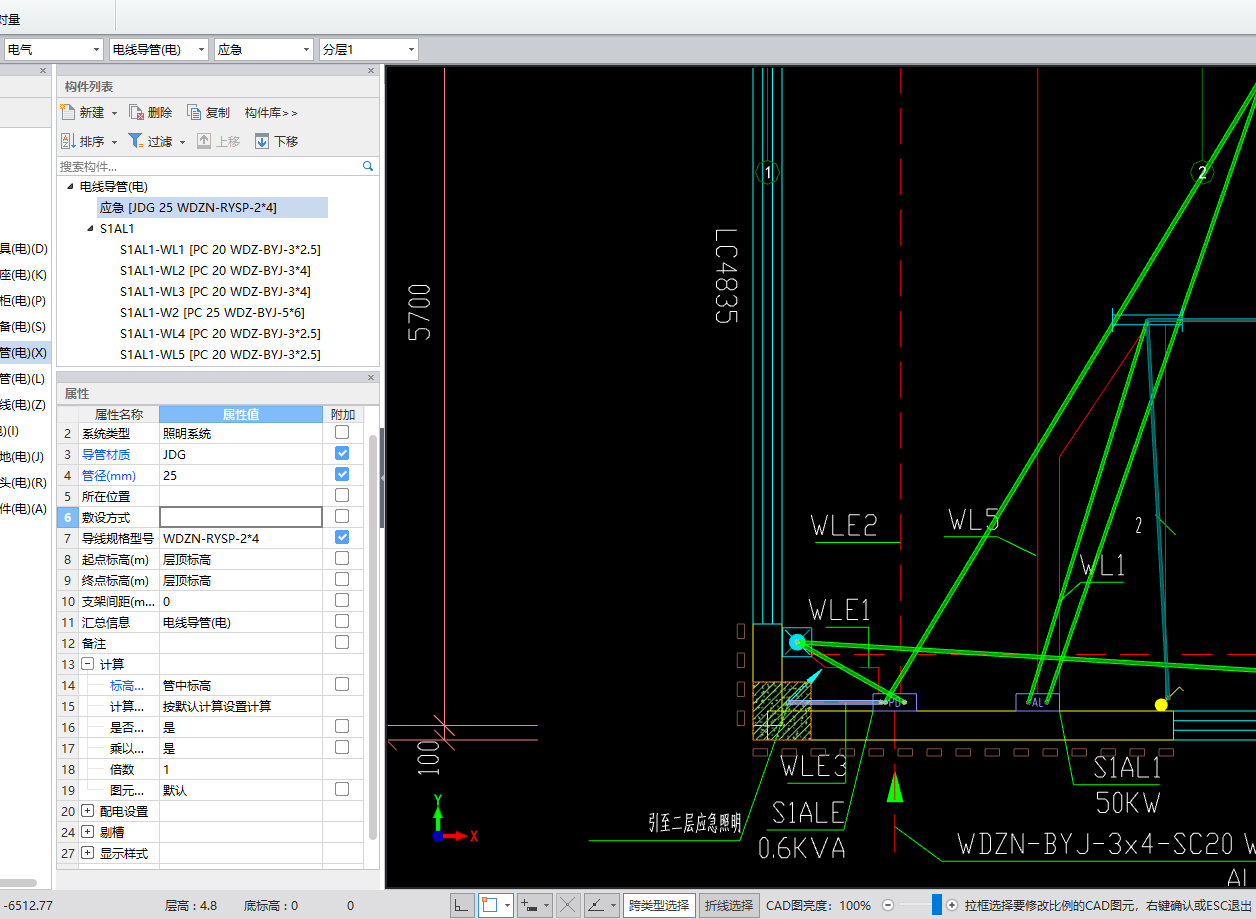Click 按默认计算设置计算 value cell
The image size is (1256, 919).
point(241,706)
